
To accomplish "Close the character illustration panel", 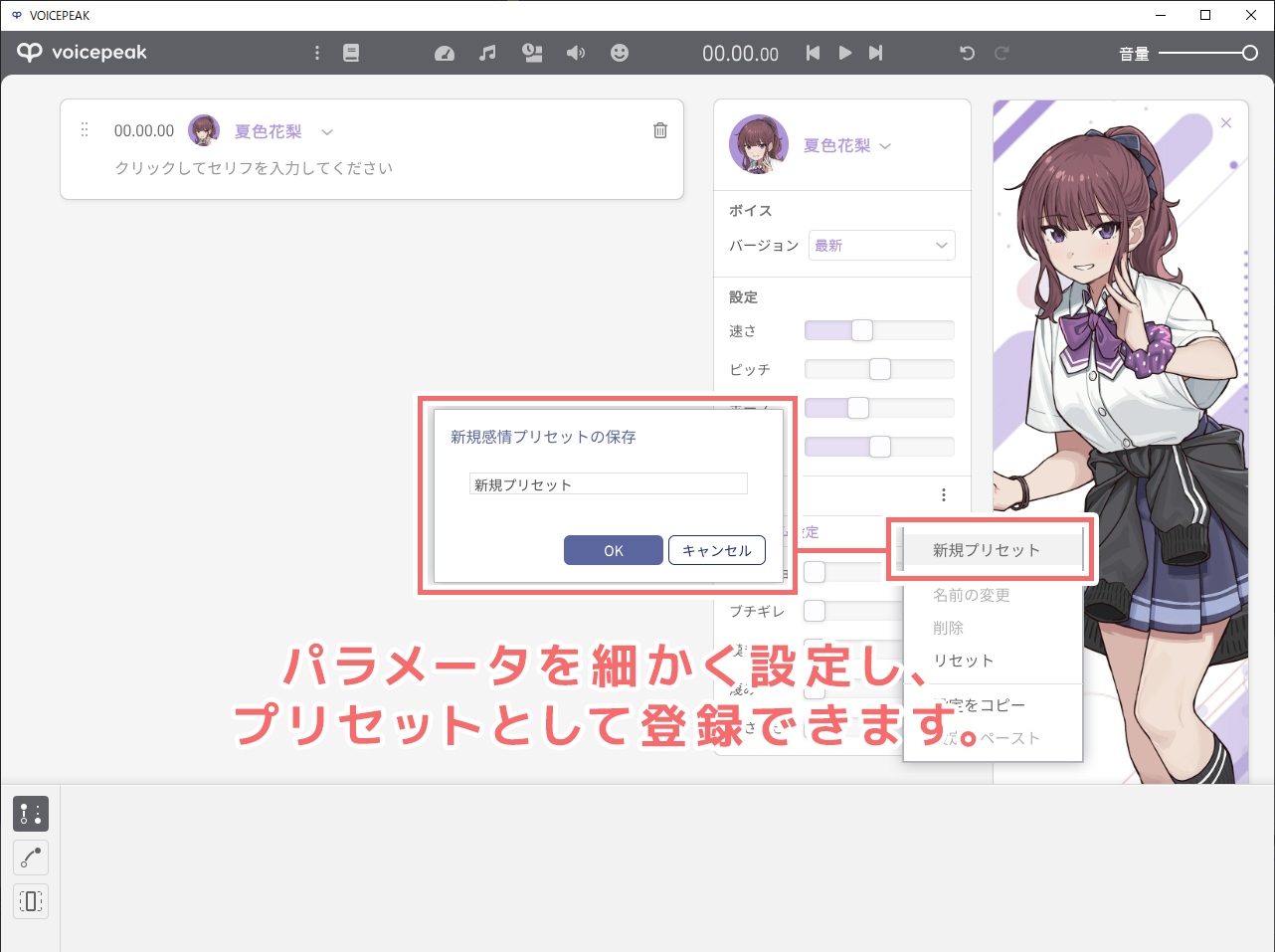I will tap(1226, 123).
